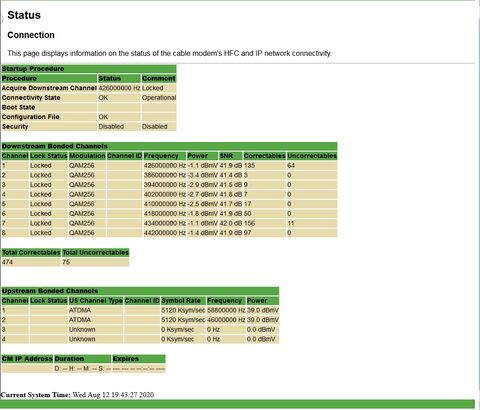Click the 64 uncorrectables value

pos(291,165)
